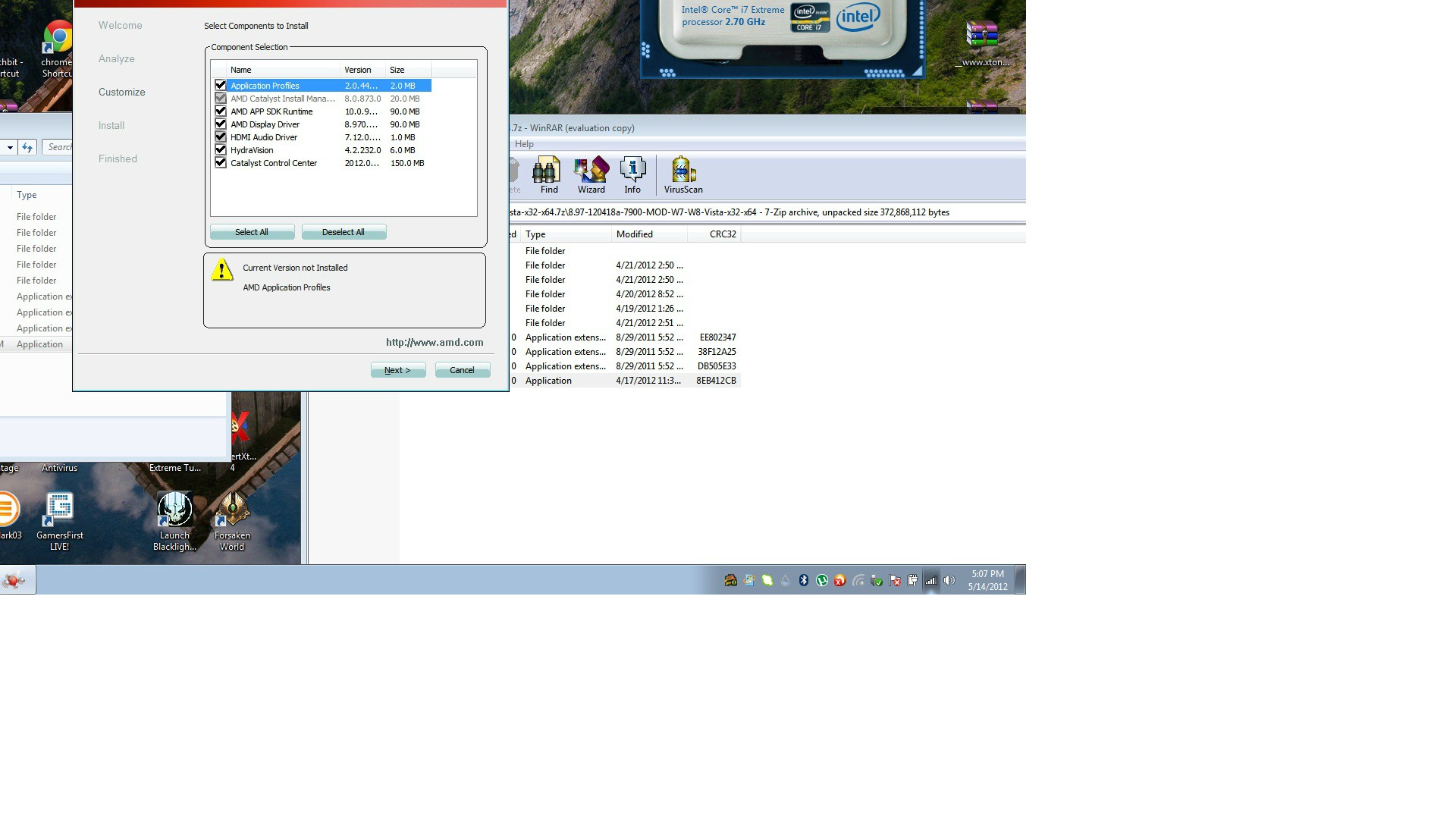Sort by Version column in component list
The width and height of the screenshot is (1456, 819).
click(x=362, y=70)
